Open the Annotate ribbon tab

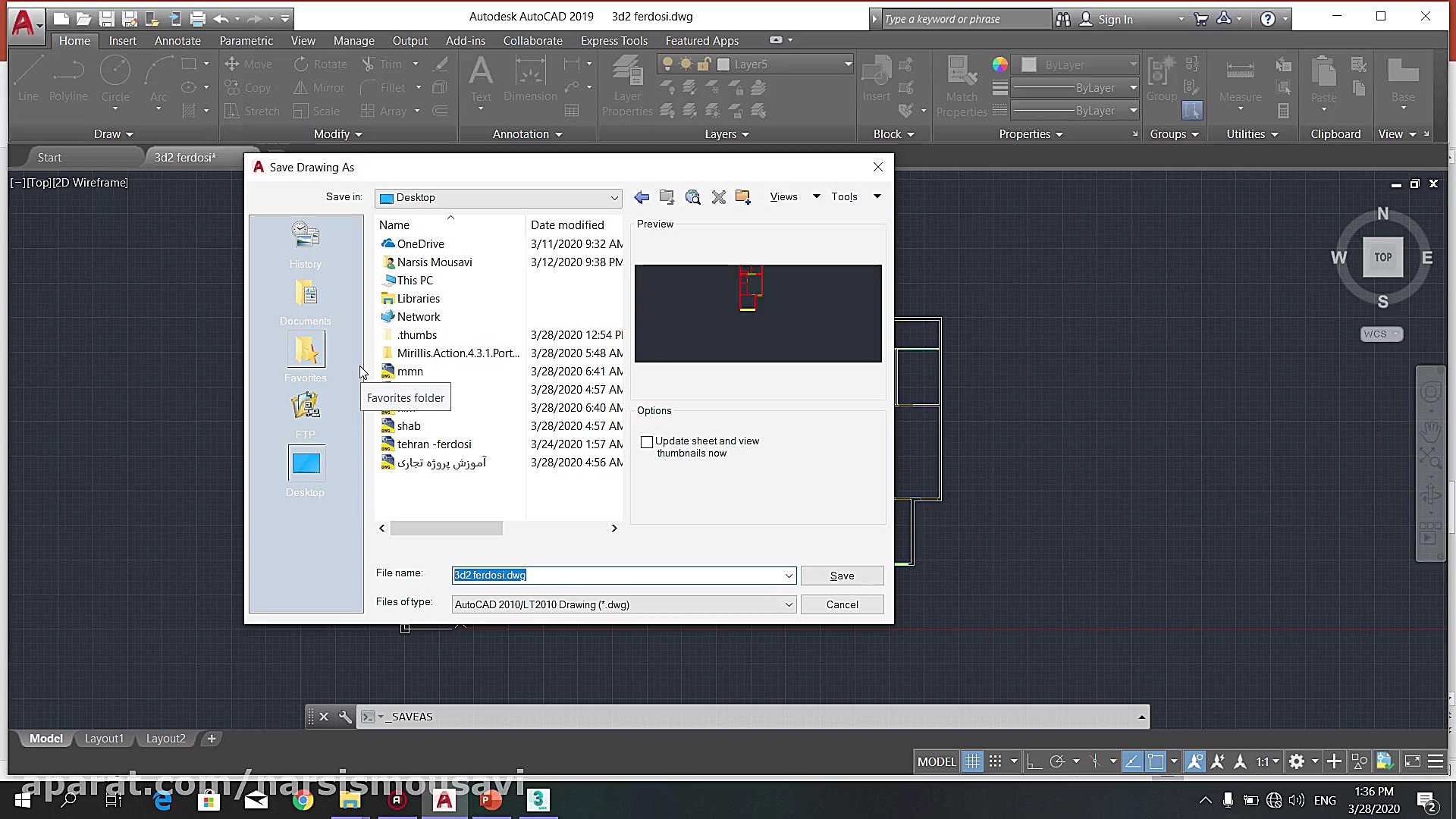[x=177, y=41]
